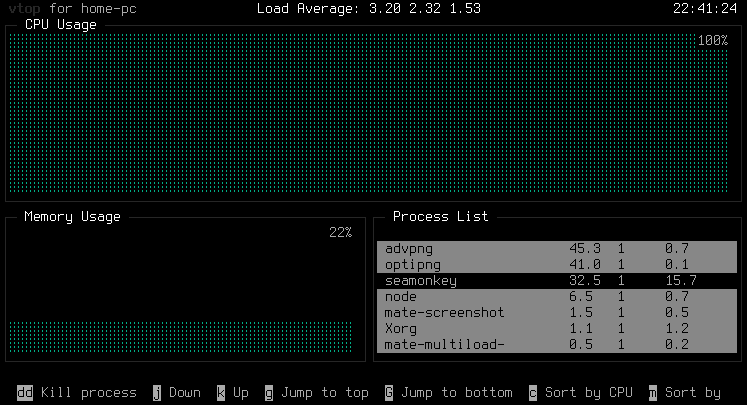Image resolution: width=747 pixels, height=405 pixels.
Task: Select the node process row
Action: (557, 297)
